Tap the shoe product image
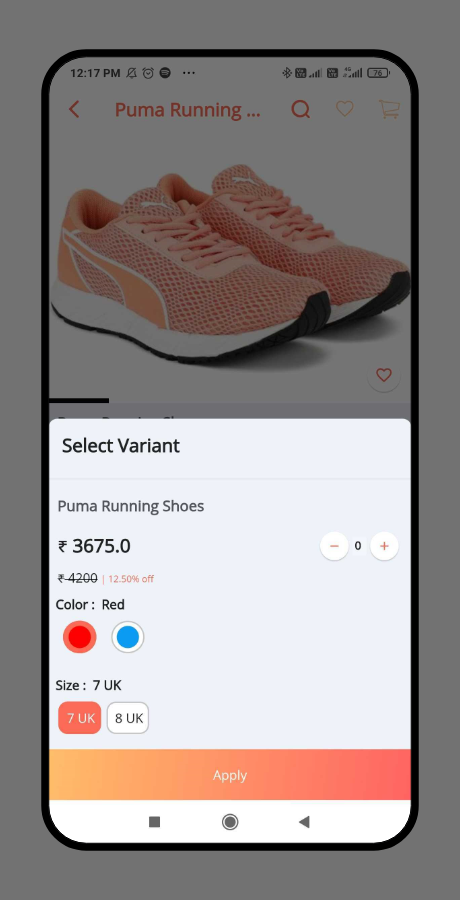 230,264
